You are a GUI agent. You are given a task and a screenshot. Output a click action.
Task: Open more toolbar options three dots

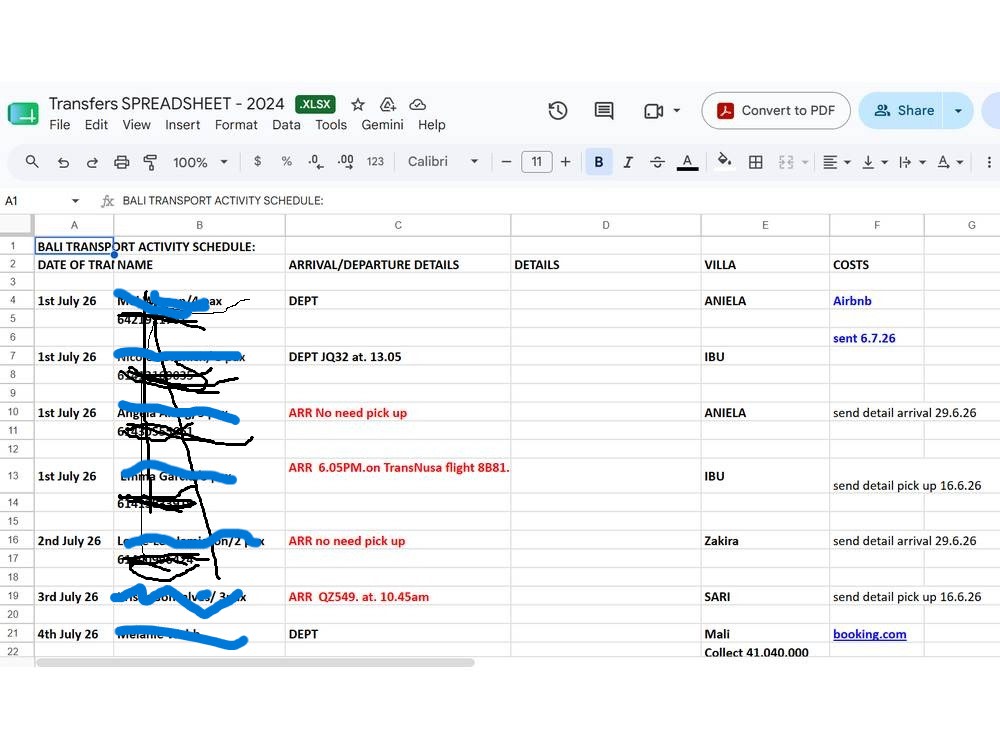tap(989, 162)
